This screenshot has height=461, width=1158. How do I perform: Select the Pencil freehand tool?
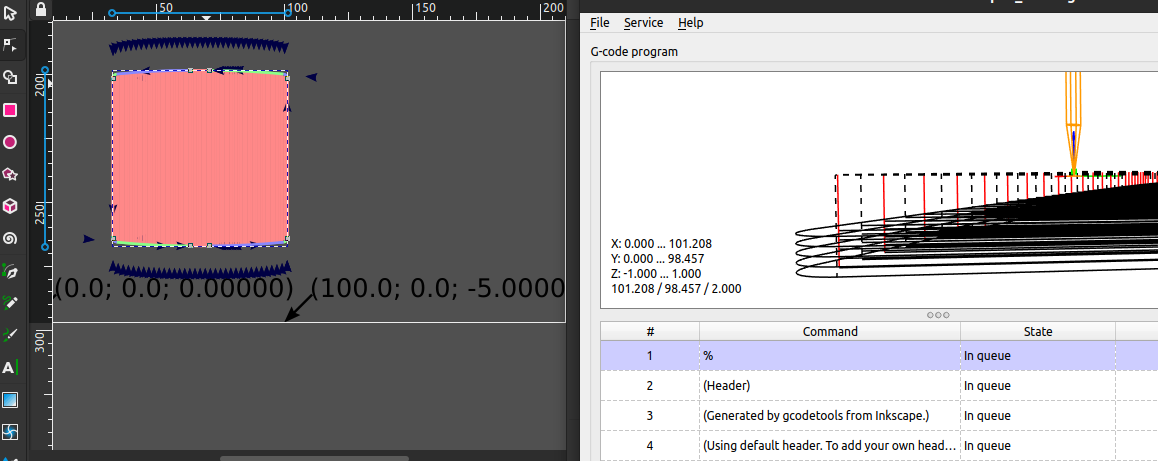click(x=10, y=303)
